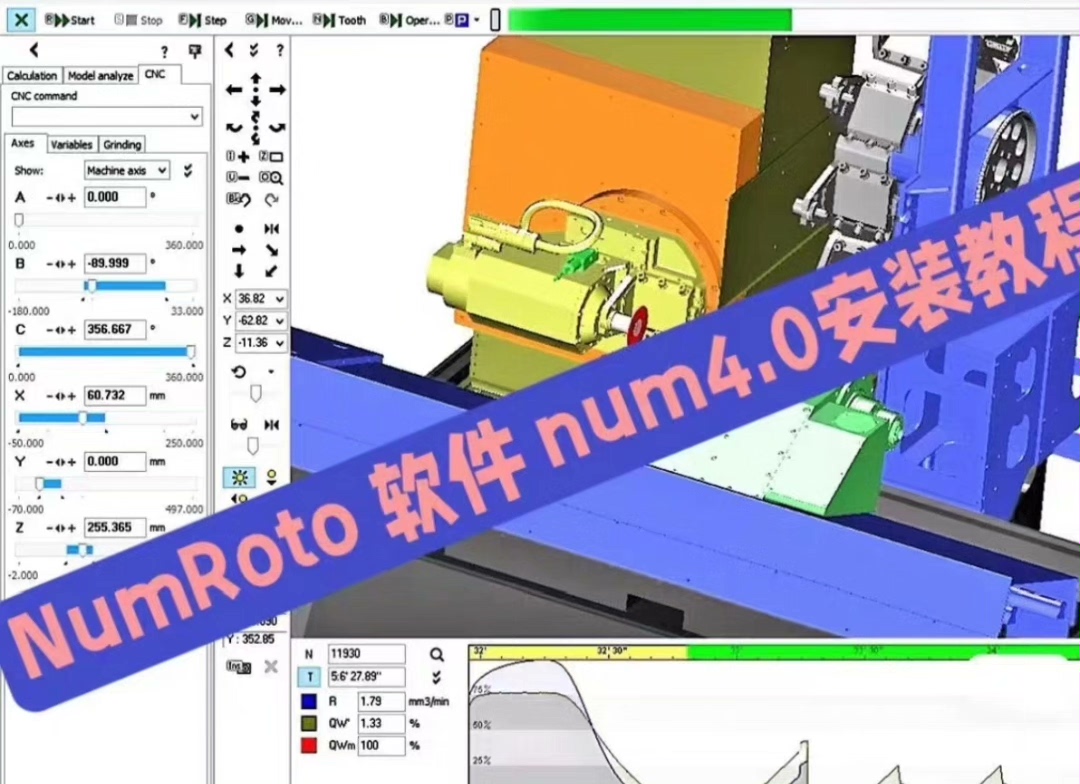Image resolution: width=1080 pixels, height=784 pixels.
Task: Click the B axis value field -89.999
Action: pyautogui.click(x=115, y=263)
